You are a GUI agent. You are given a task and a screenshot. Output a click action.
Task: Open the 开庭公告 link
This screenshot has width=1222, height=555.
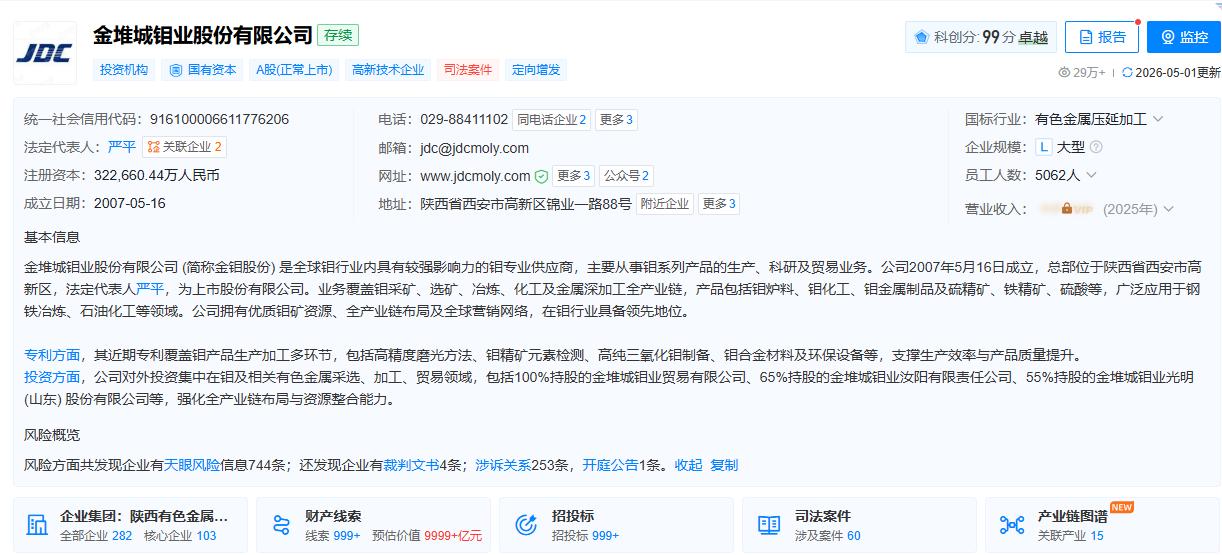click(610, 465)
